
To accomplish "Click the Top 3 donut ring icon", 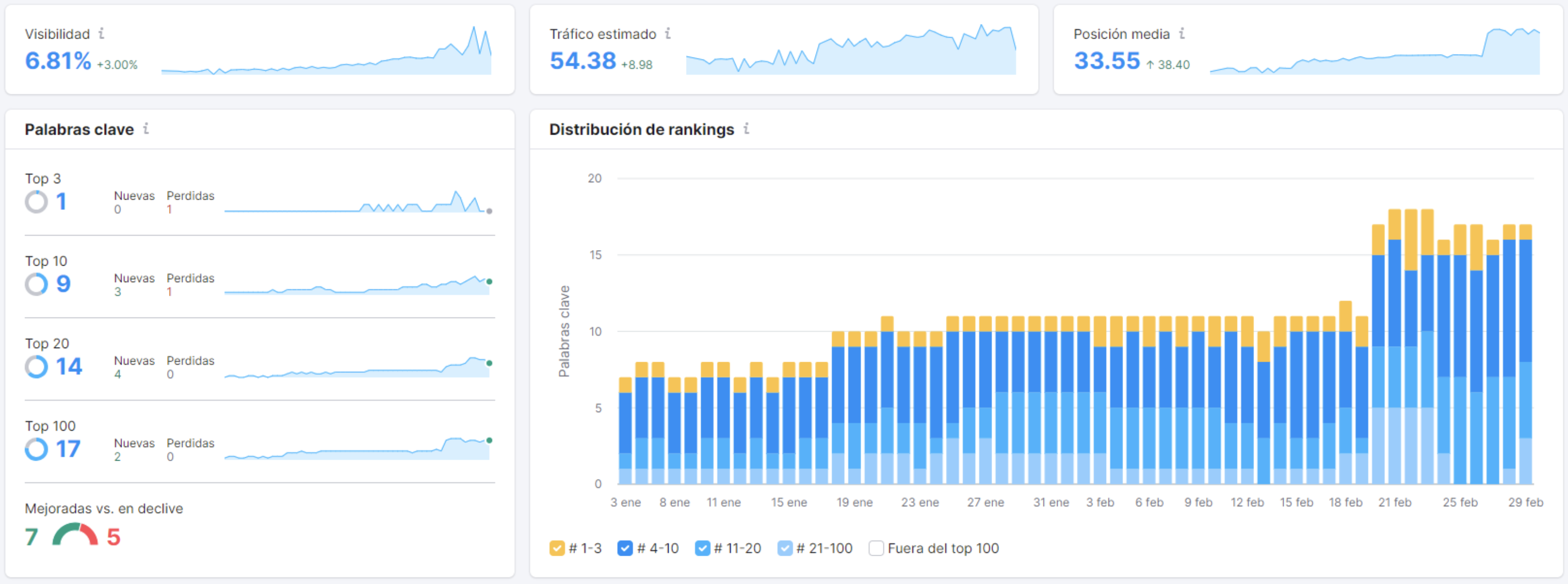I will 36,202.
